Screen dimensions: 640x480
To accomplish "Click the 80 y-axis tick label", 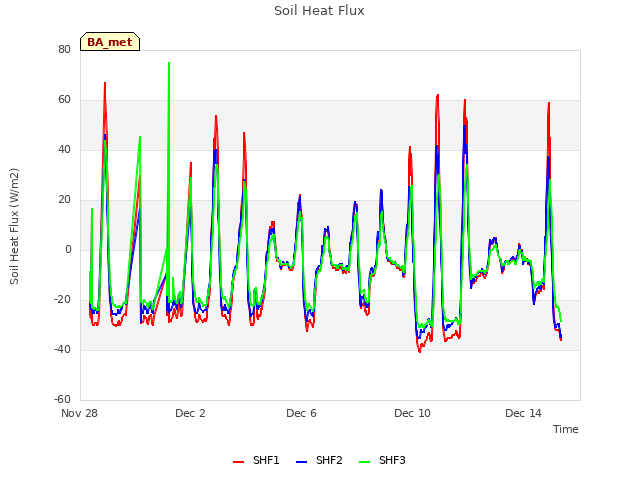I will tap(64, 49).
